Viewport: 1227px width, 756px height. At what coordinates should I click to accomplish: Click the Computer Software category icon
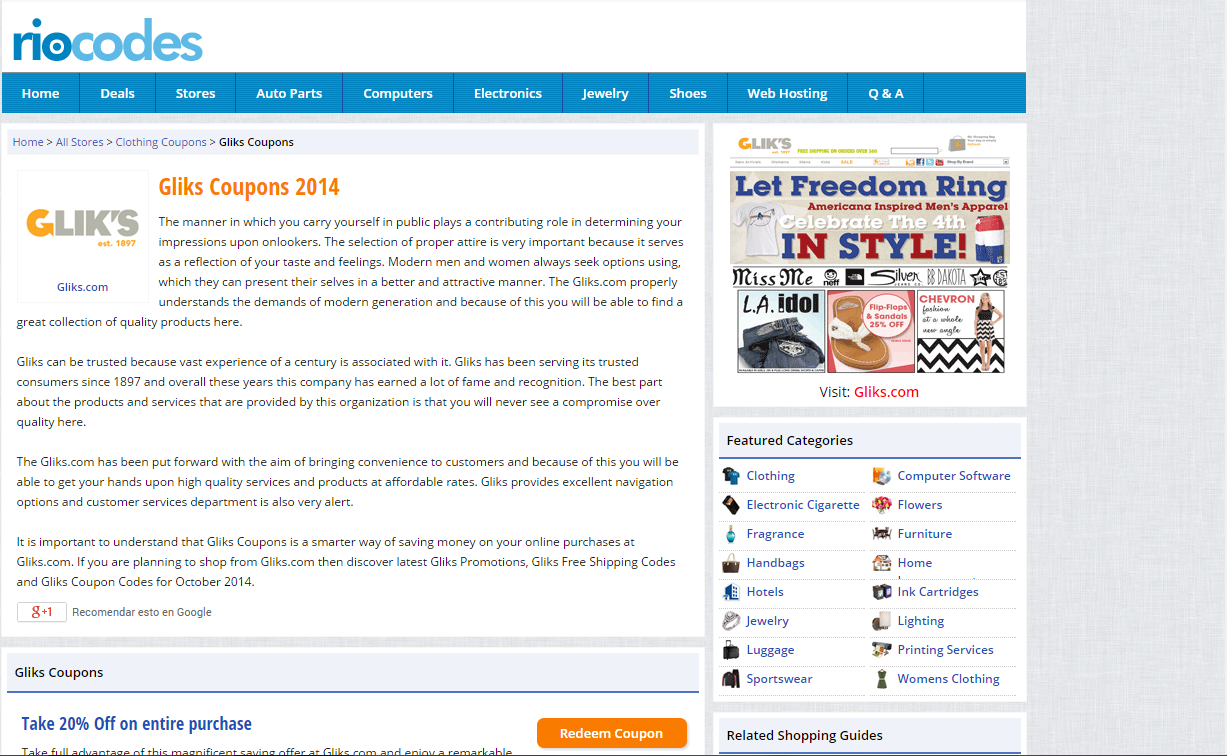coord(882,476)
